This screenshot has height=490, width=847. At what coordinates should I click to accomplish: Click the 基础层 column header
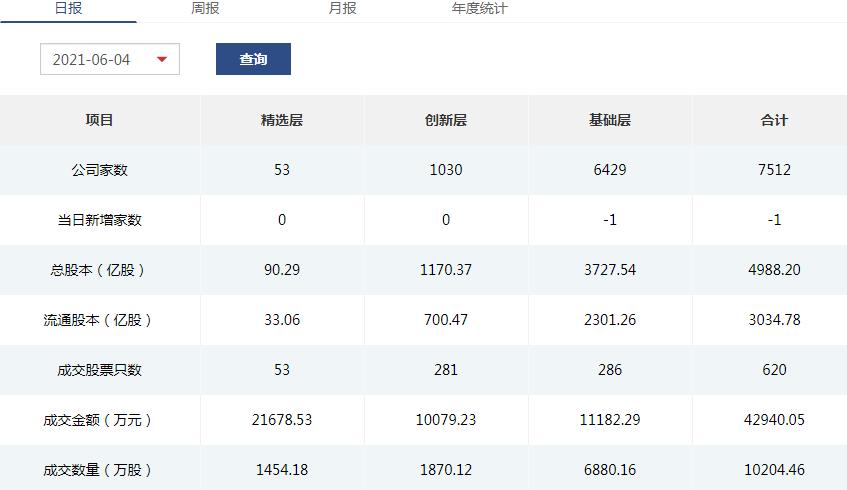[x=610, y=120]
